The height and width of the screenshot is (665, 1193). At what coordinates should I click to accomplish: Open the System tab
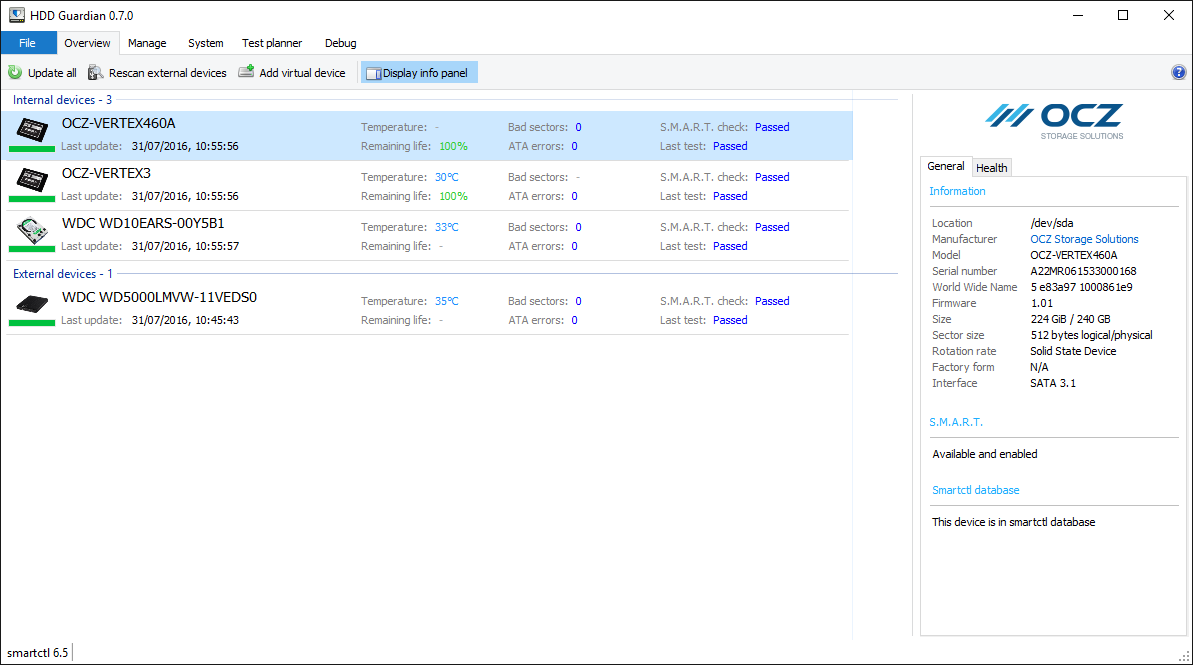click(205, 43)
